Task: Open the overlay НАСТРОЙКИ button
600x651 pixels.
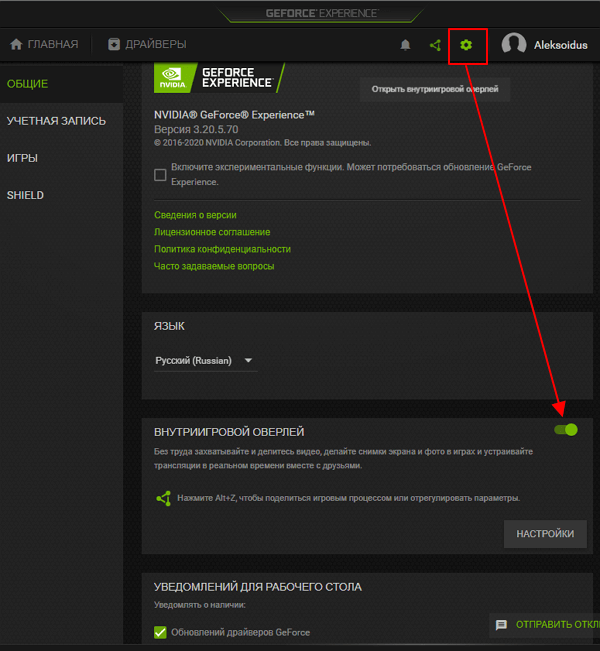Action: click(x=545, y=534)
